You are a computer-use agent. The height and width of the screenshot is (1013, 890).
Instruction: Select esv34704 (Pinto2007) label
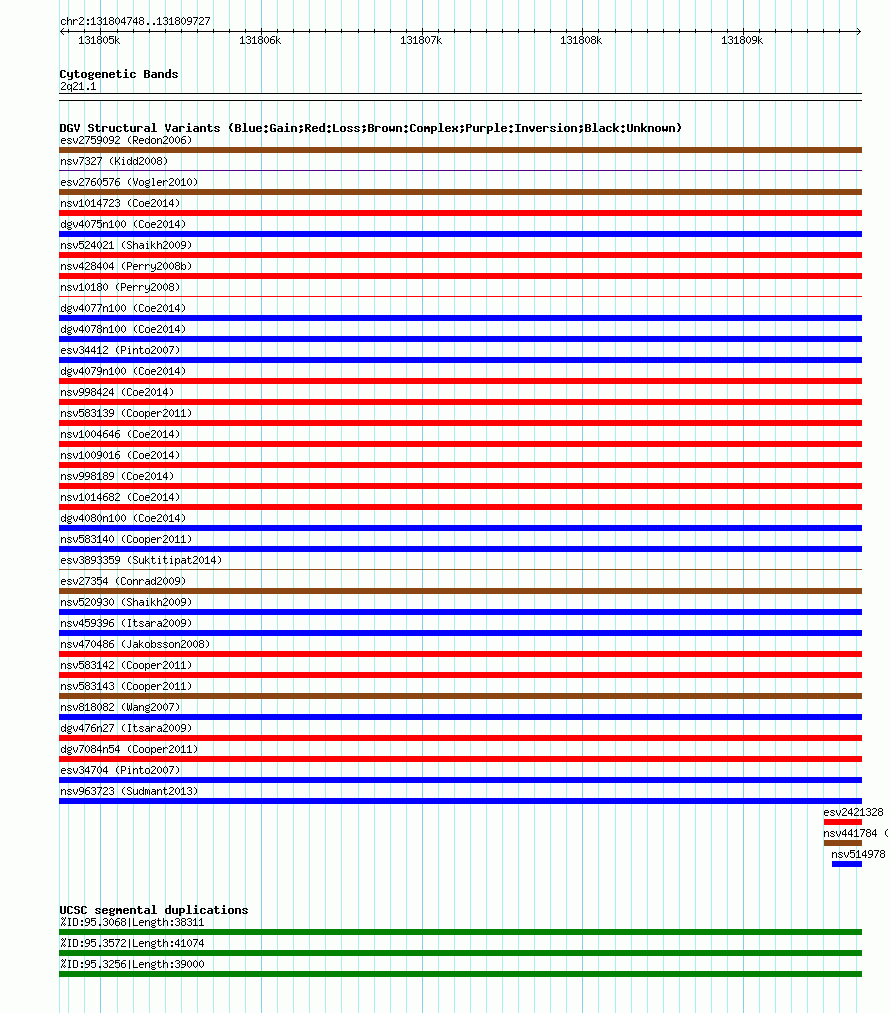tap(120, 770)
